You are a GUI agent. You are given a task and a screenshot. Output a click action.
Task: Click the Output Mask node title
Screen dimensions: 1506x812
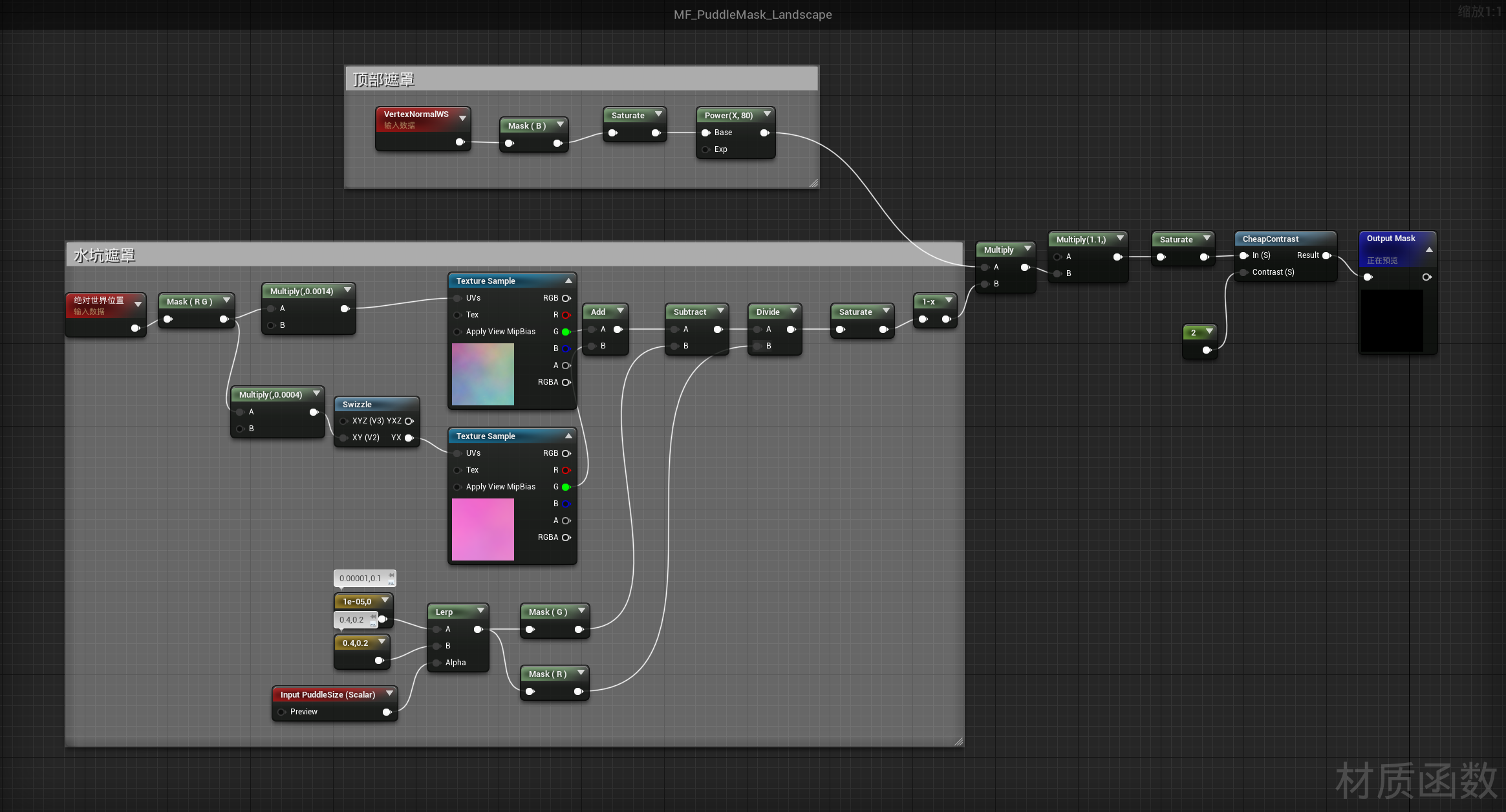[1391, 239]
